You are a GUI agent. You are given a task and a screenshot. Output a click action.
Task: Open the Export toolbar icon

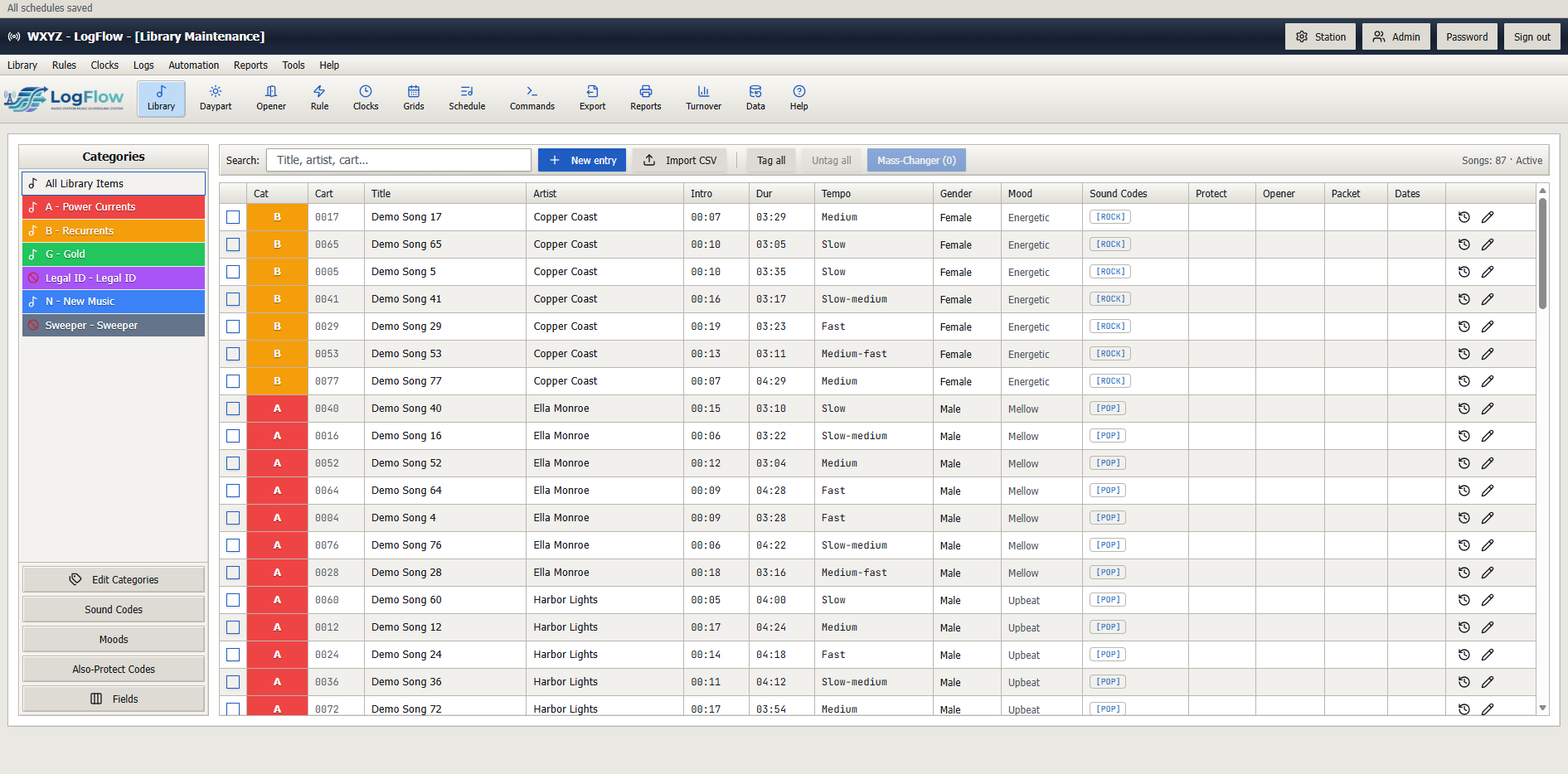coord(592,98)
